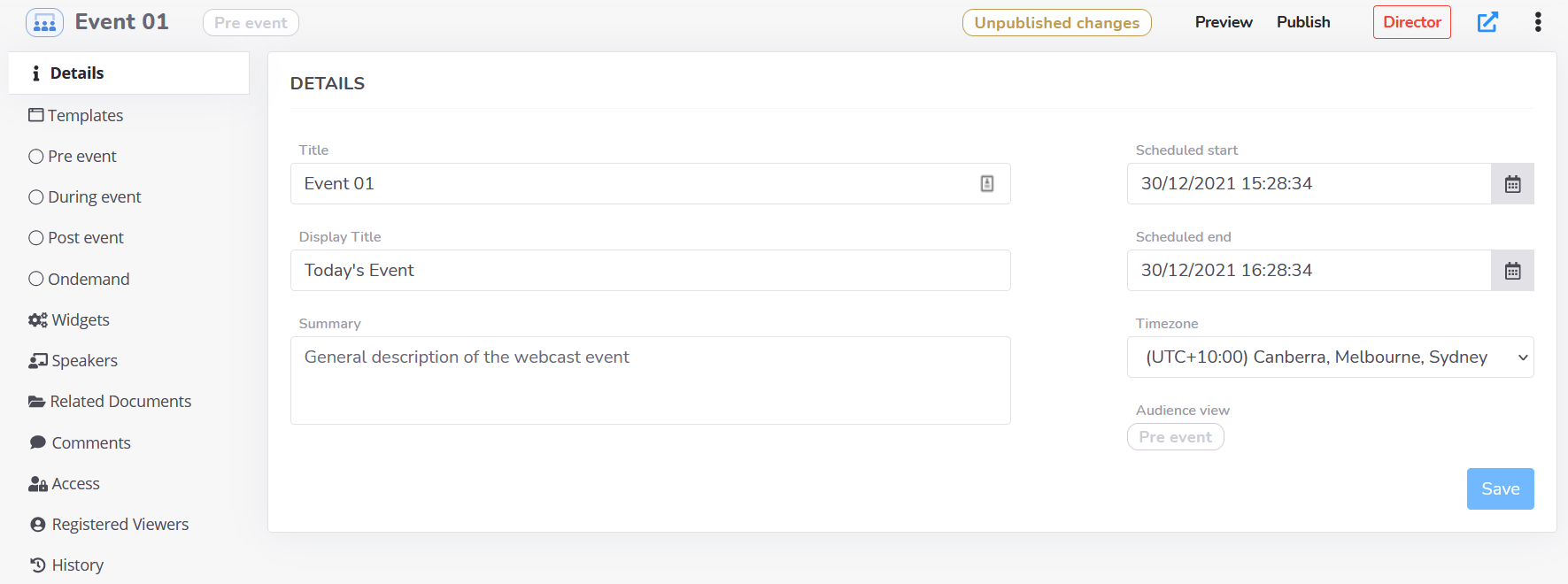The width and height of the screenshot is (1568, 584).
Task: Select the During event sidebar option
Action: [85, 197]
